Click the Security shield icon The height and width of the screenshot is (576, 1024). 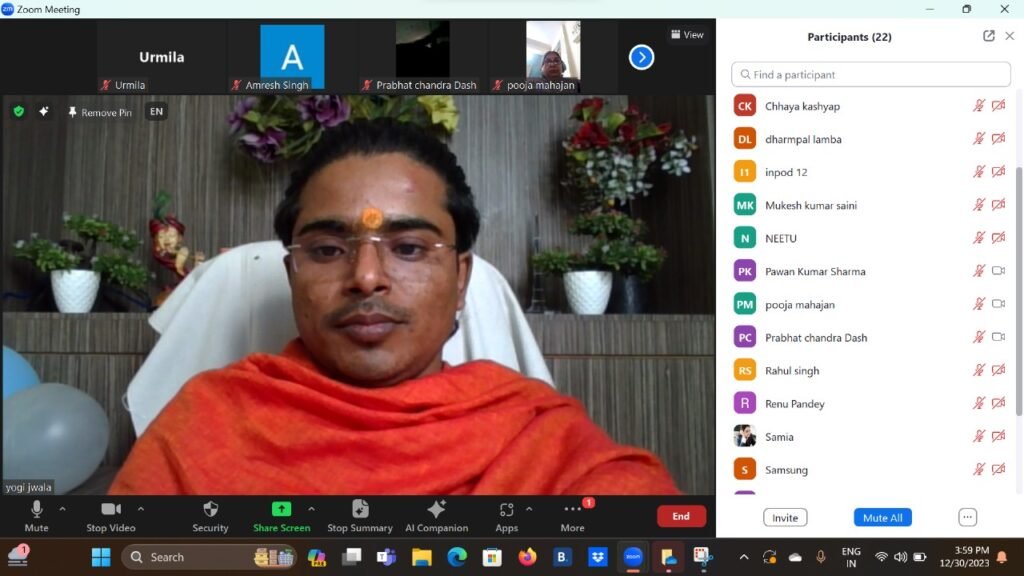point(210,510)
